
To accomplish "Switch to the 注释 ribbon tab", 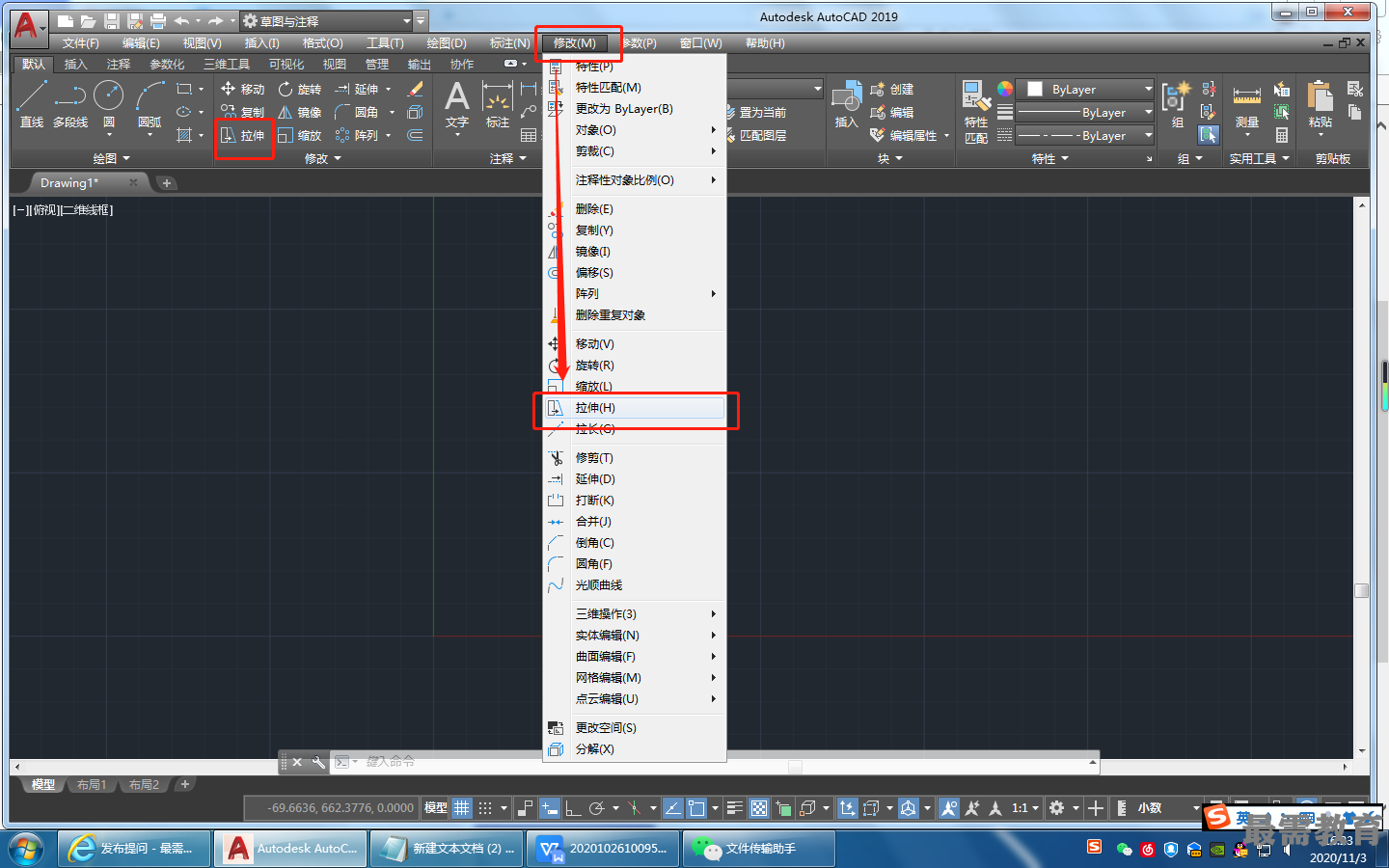I will tap(119, 65).
